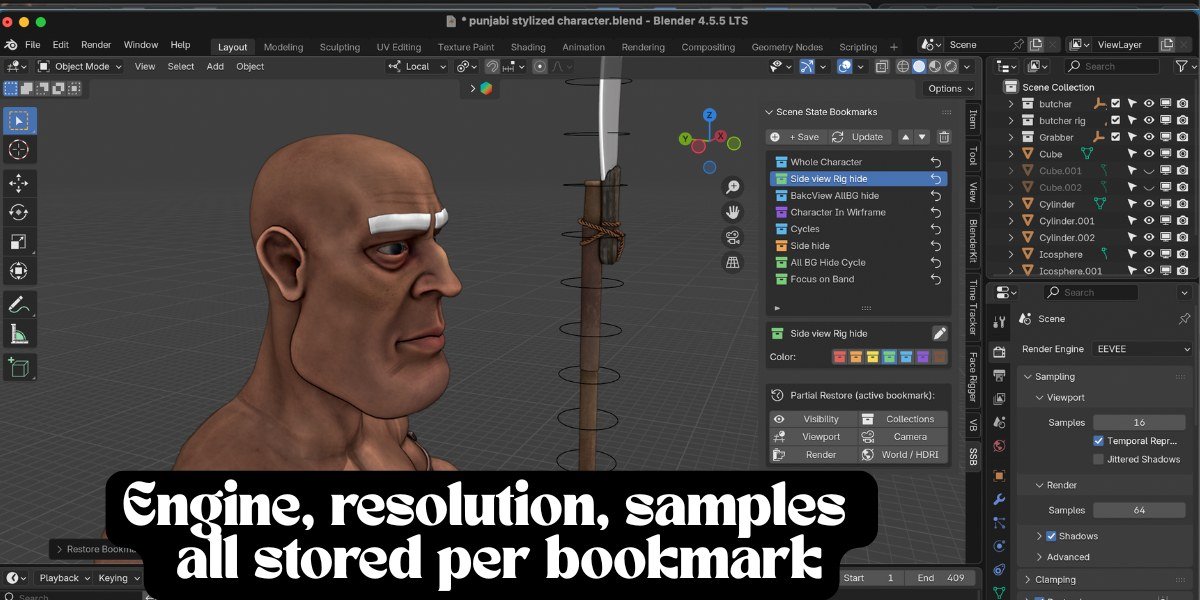Open the Face Rigger sidebar tab
The width and height of the screenshot is (1200, 600).
[973, 376]
